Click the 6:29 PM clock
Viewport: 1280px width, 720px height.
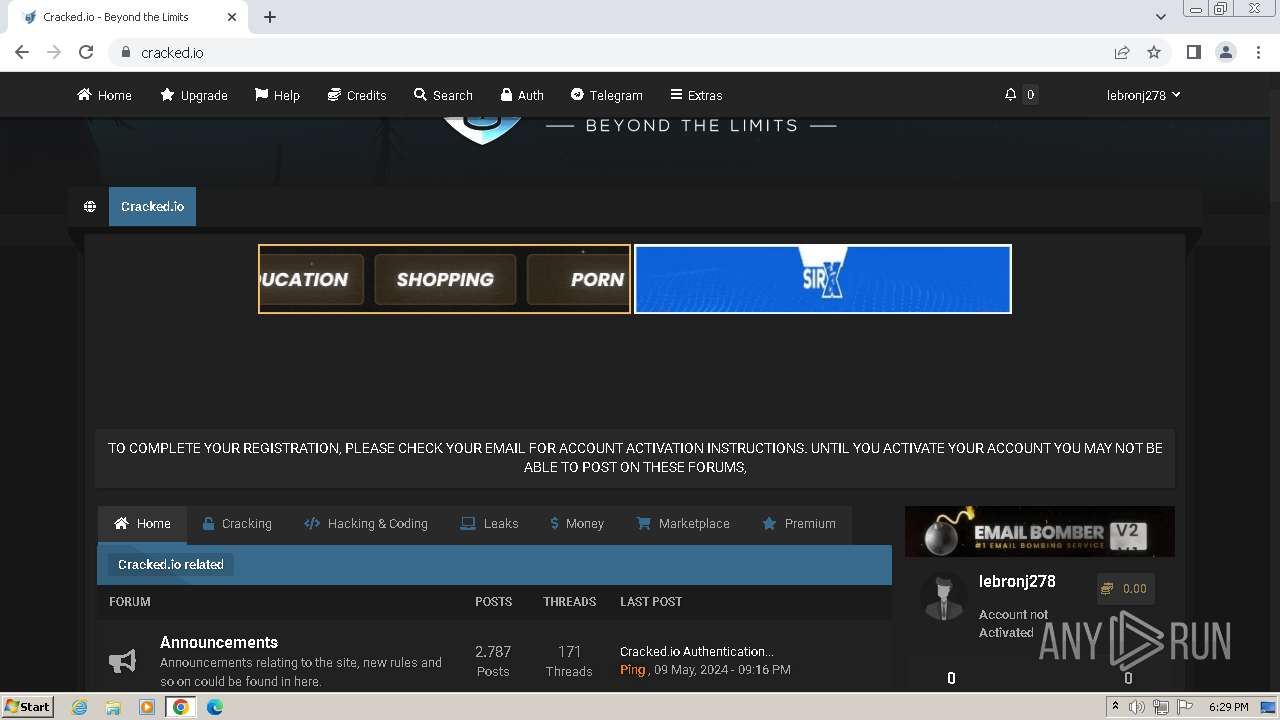coord(1228,707)
